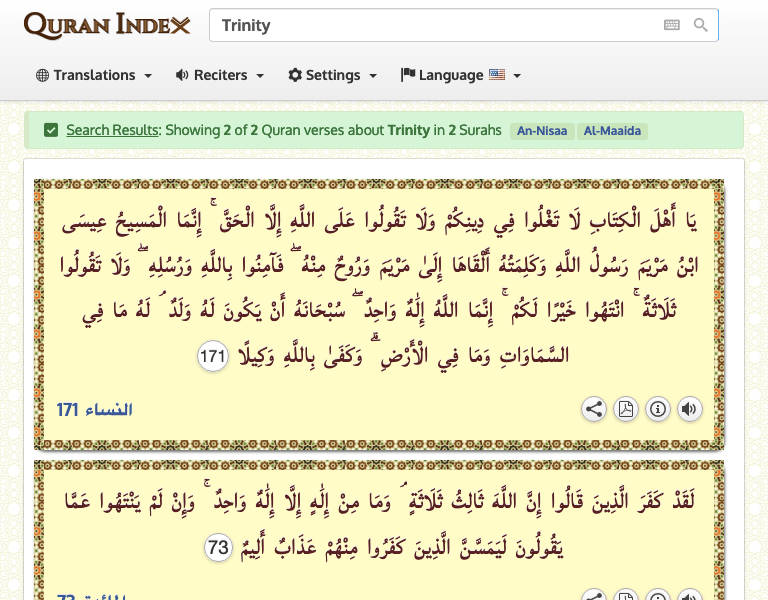
Task: Play audio recitation of verse An-Nisaa 171
Action: point(689,409)
